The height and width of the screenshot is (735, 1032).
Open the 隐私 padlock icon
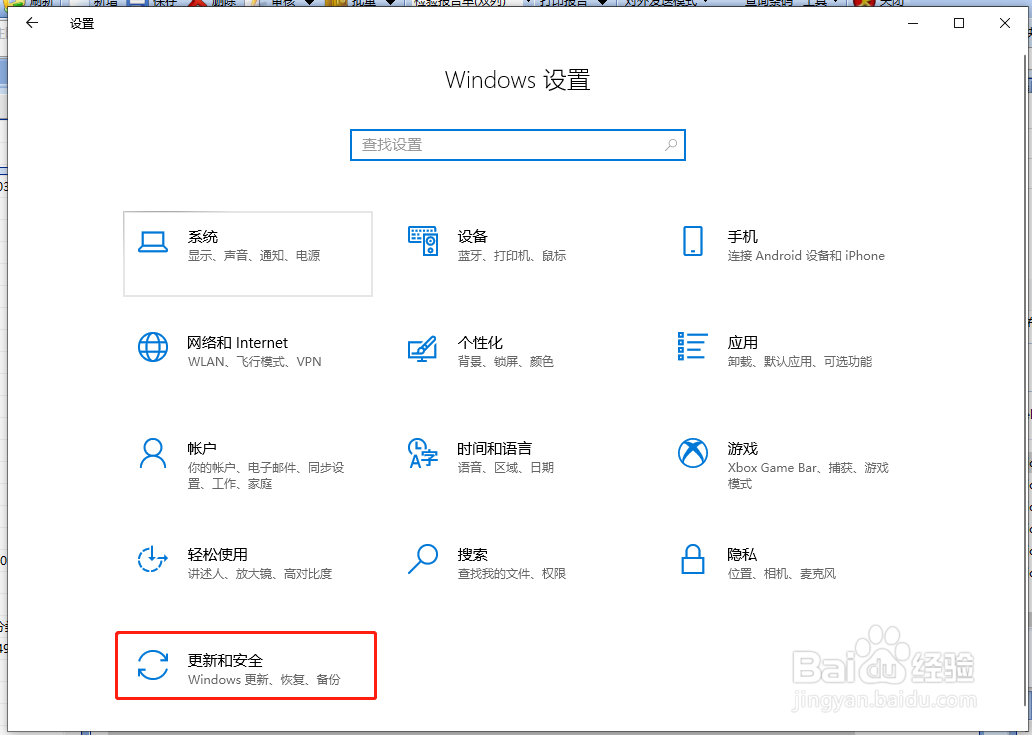coord(692,559)
